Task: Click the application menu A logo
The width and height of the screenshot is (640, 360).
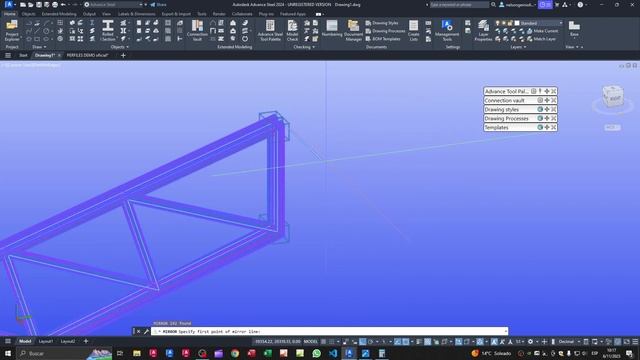Action: 8,4
